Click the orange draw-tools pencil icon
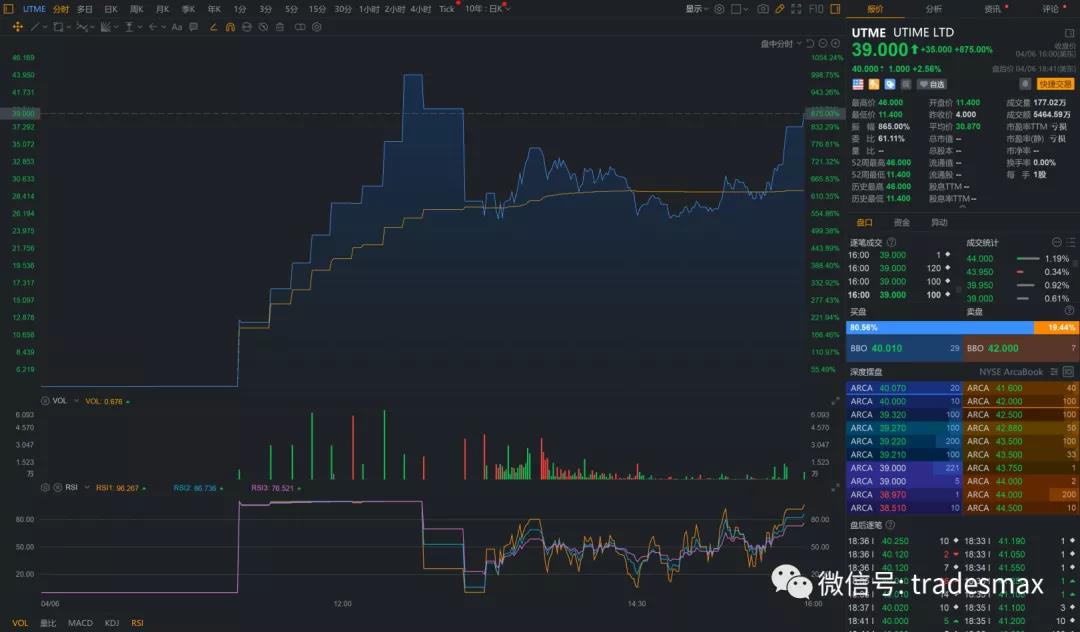 click(x=780, y=9)
